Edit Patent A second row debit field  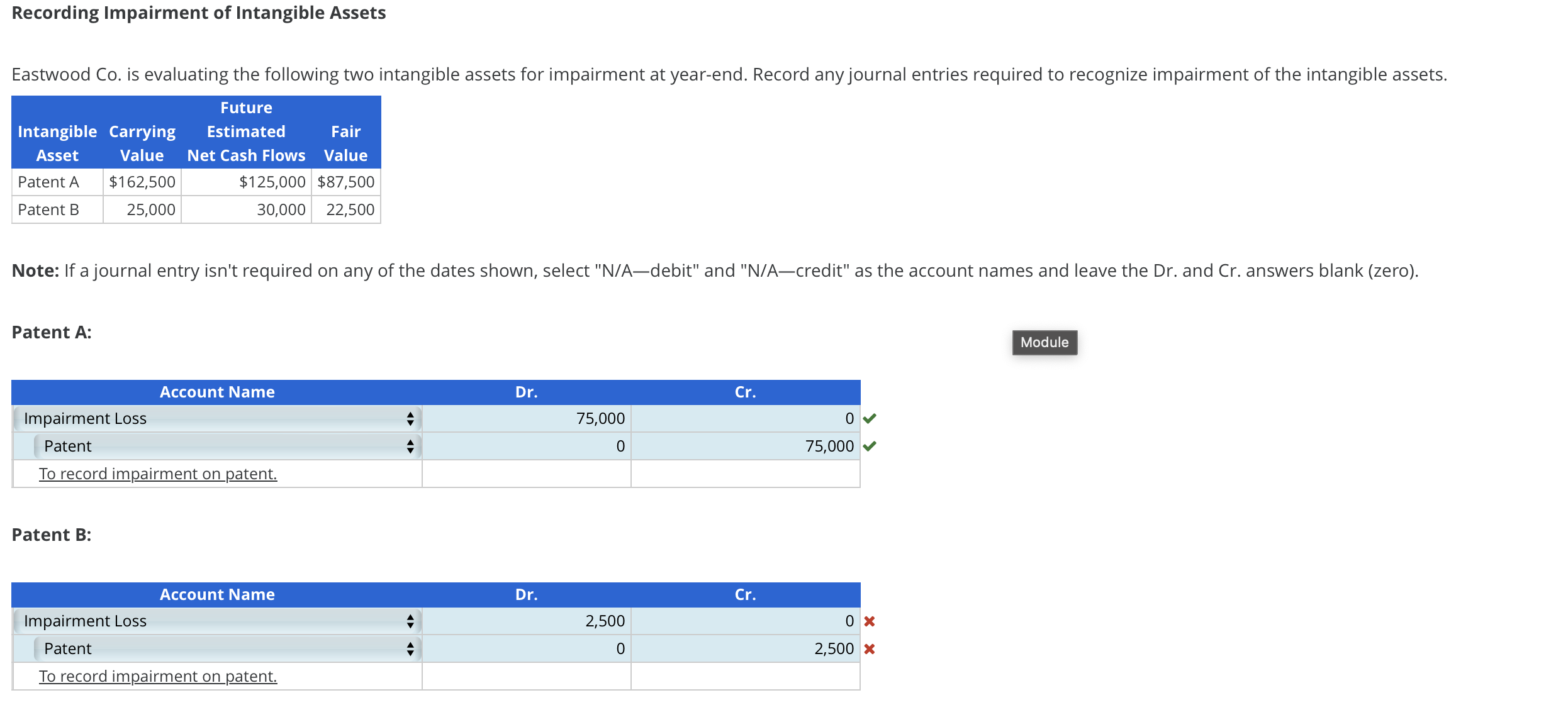(527, 446)
